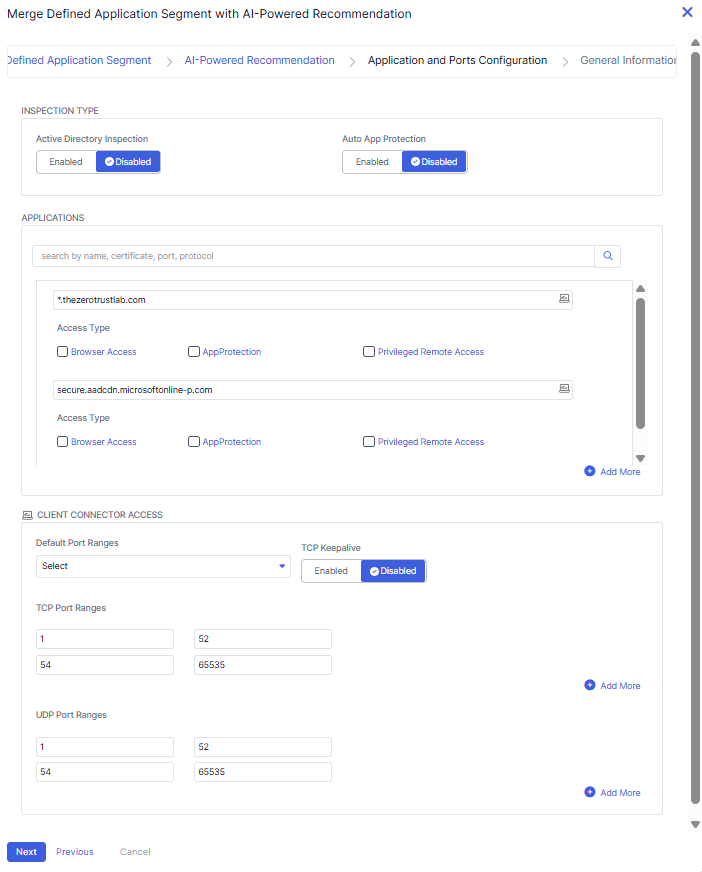Click Add More plus icon under Applications

coord(590,471)
